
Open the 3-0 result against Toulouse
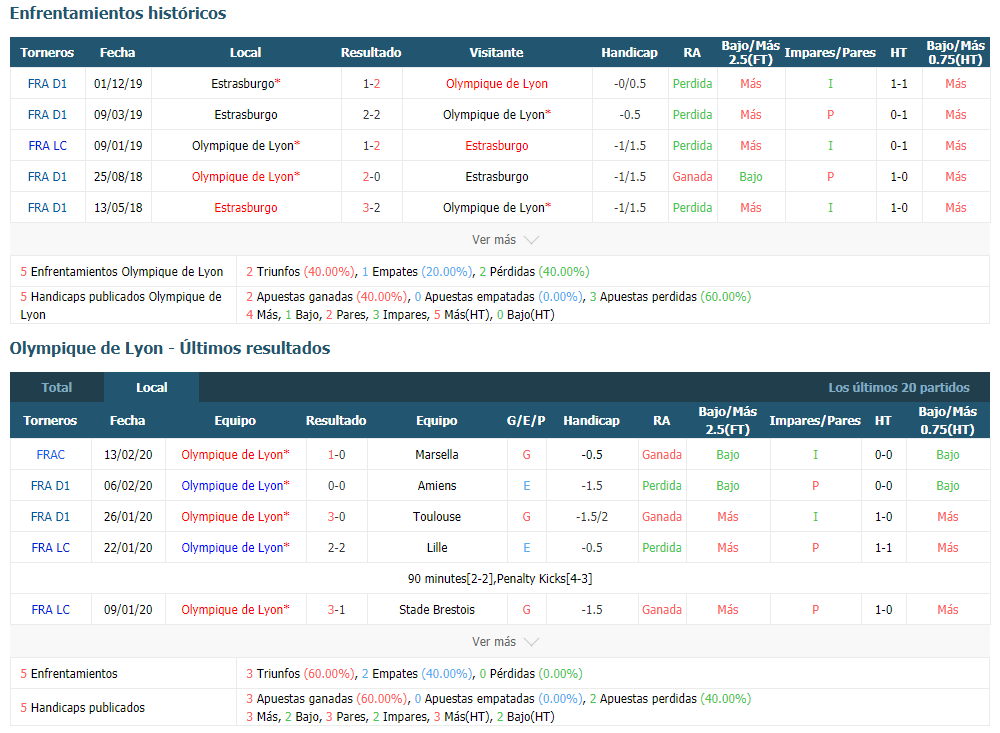[336, 517]
